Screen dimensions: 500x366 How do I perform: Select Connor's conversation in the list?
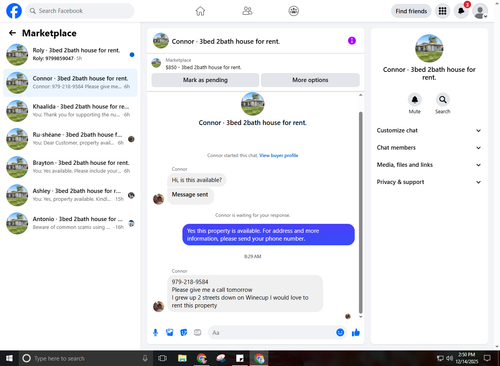pos(70,83)
